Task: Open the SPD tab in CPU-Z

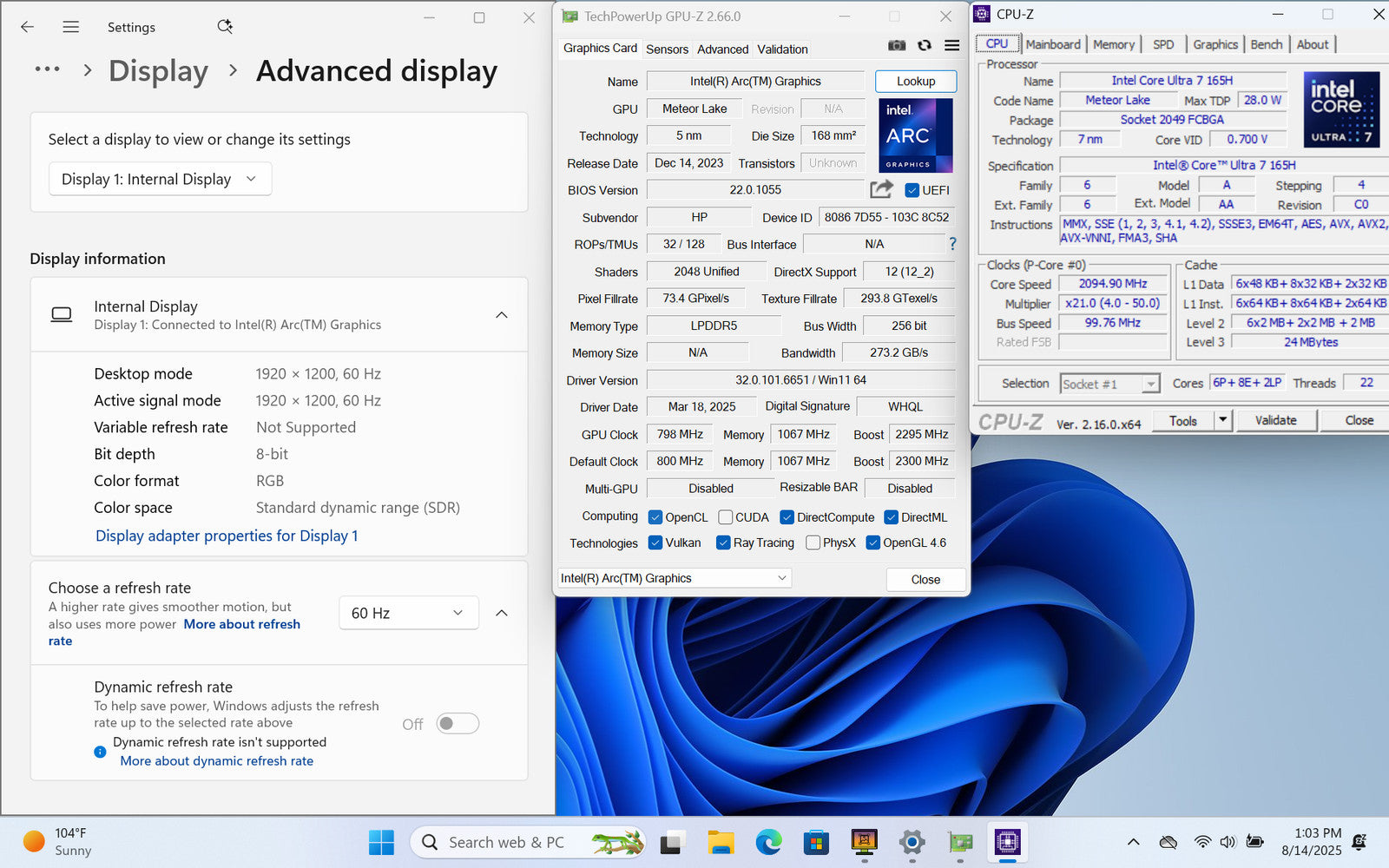Action: click(1163, 44)
